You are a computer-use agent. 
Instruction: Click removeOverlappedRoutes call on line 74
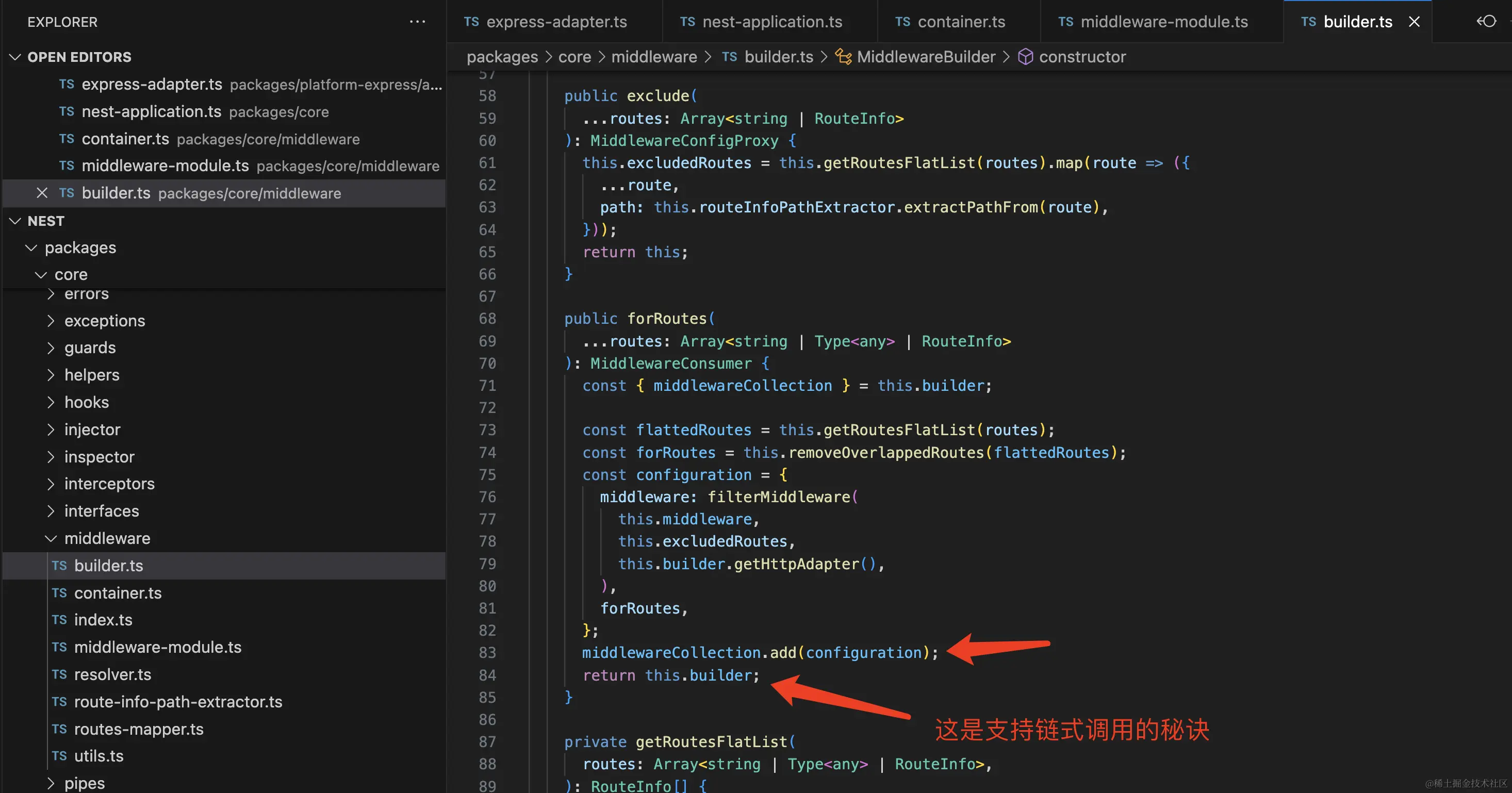(886, 453)
